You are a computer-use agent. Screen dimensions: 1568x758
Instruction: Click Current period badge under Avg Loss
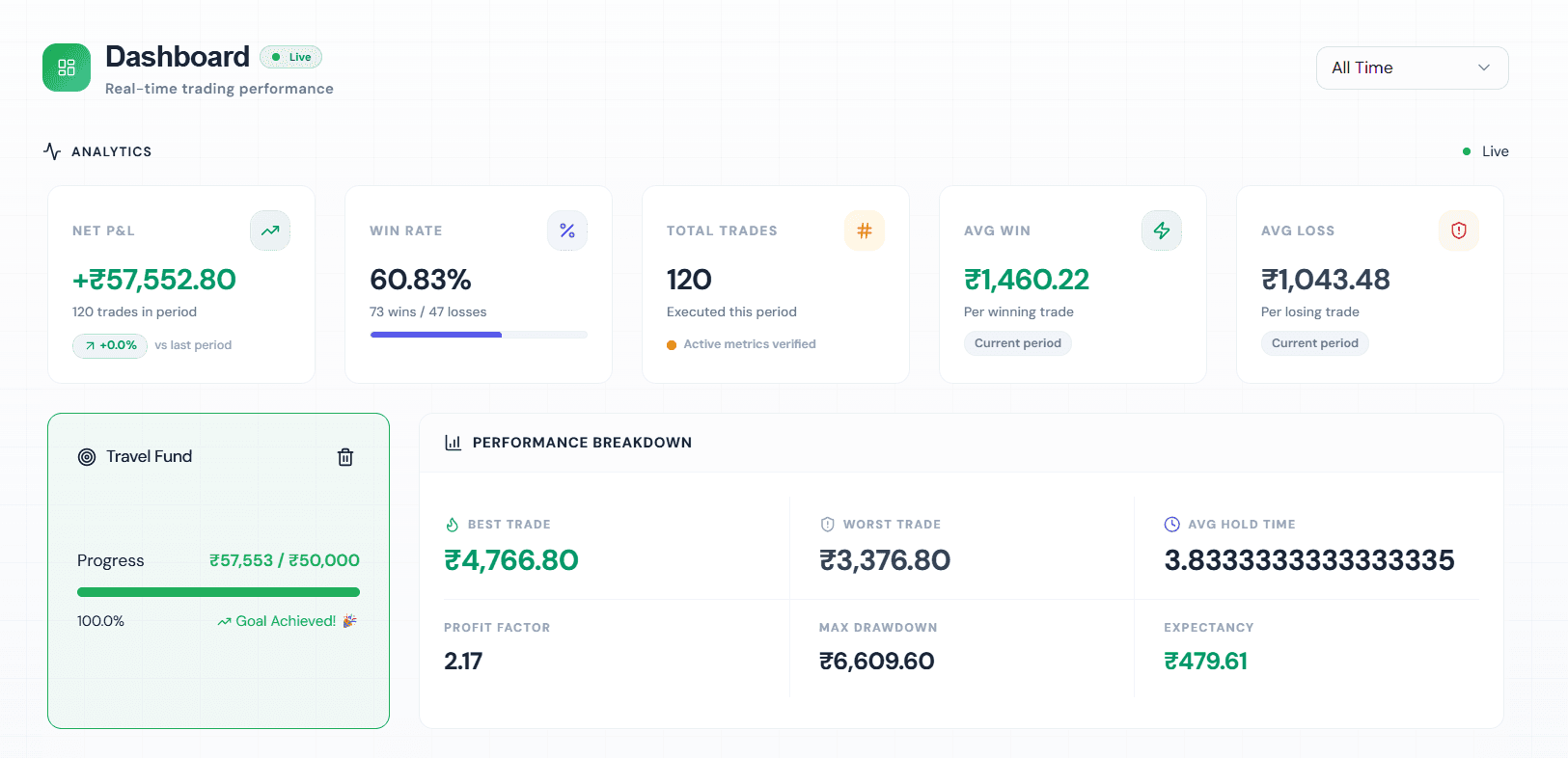1314,343
